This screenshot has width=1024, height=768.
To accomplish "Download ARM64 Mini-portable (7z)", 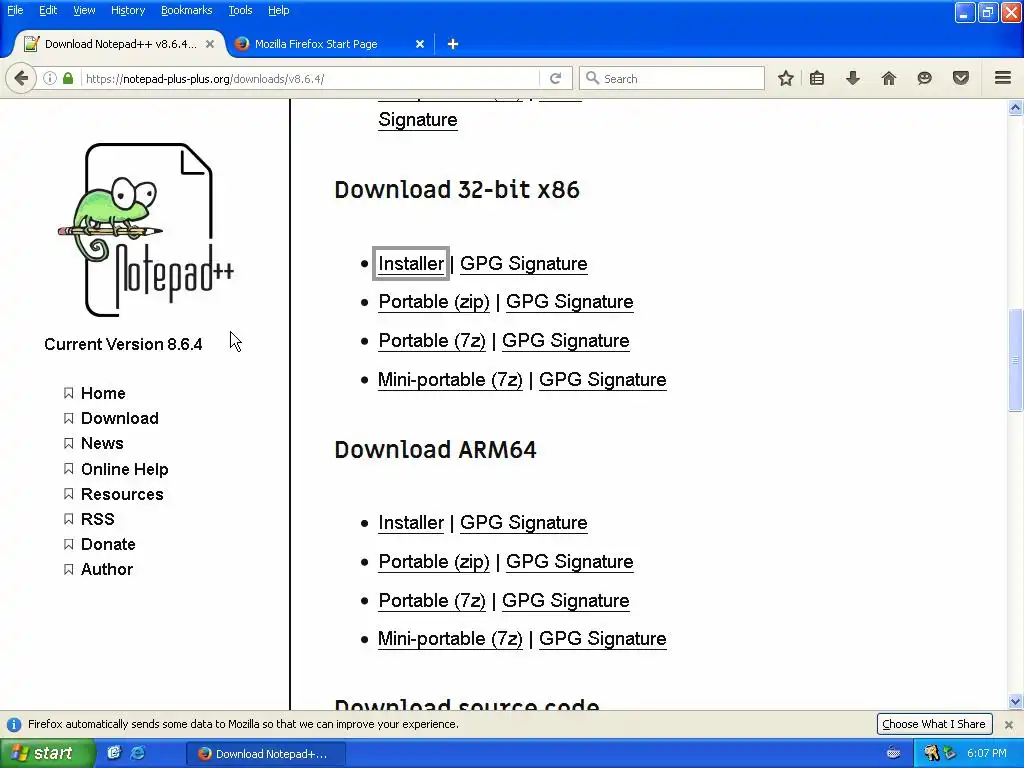I will pyautogui.click(x=450, y=639).
